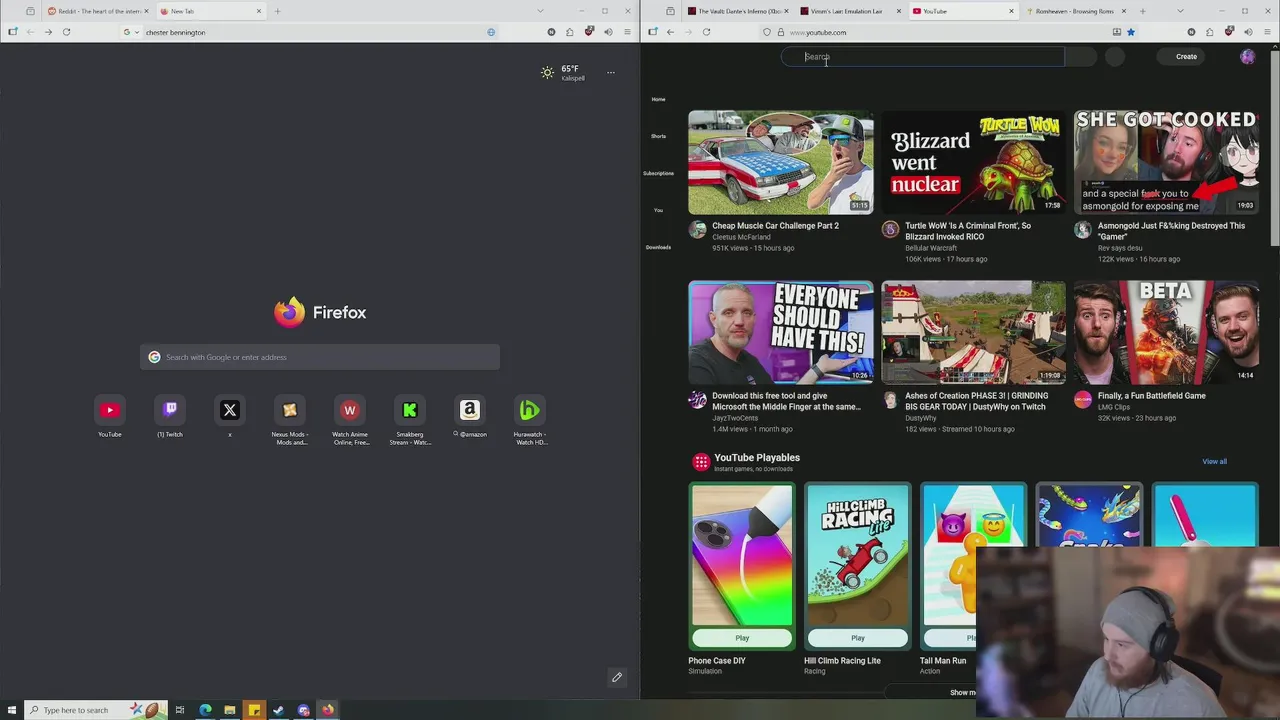Viewport: 1280px width, 720px height.
Task: Open Windows Start menu
Action: [12, 710]
